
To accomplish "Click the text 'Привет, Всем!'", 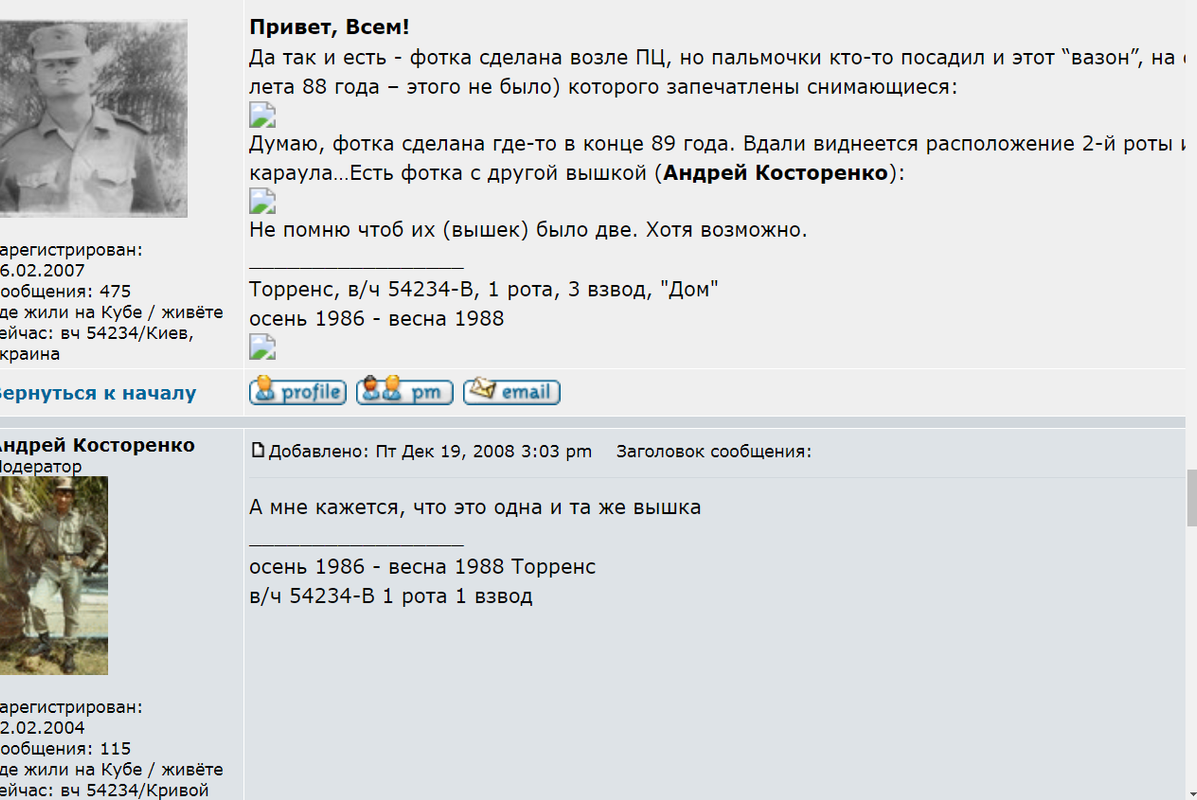I will click(329, 27).
